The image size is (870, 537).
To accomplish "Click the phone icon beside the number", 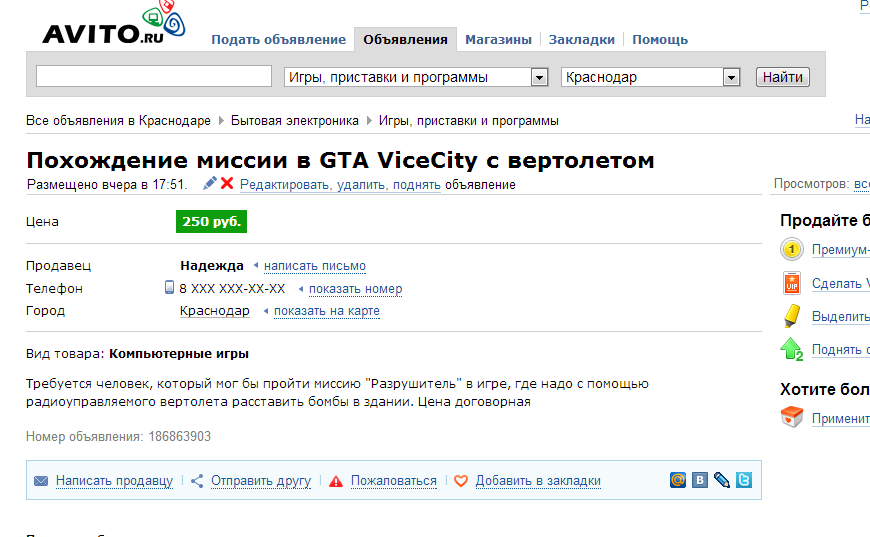I will point(170,287).
